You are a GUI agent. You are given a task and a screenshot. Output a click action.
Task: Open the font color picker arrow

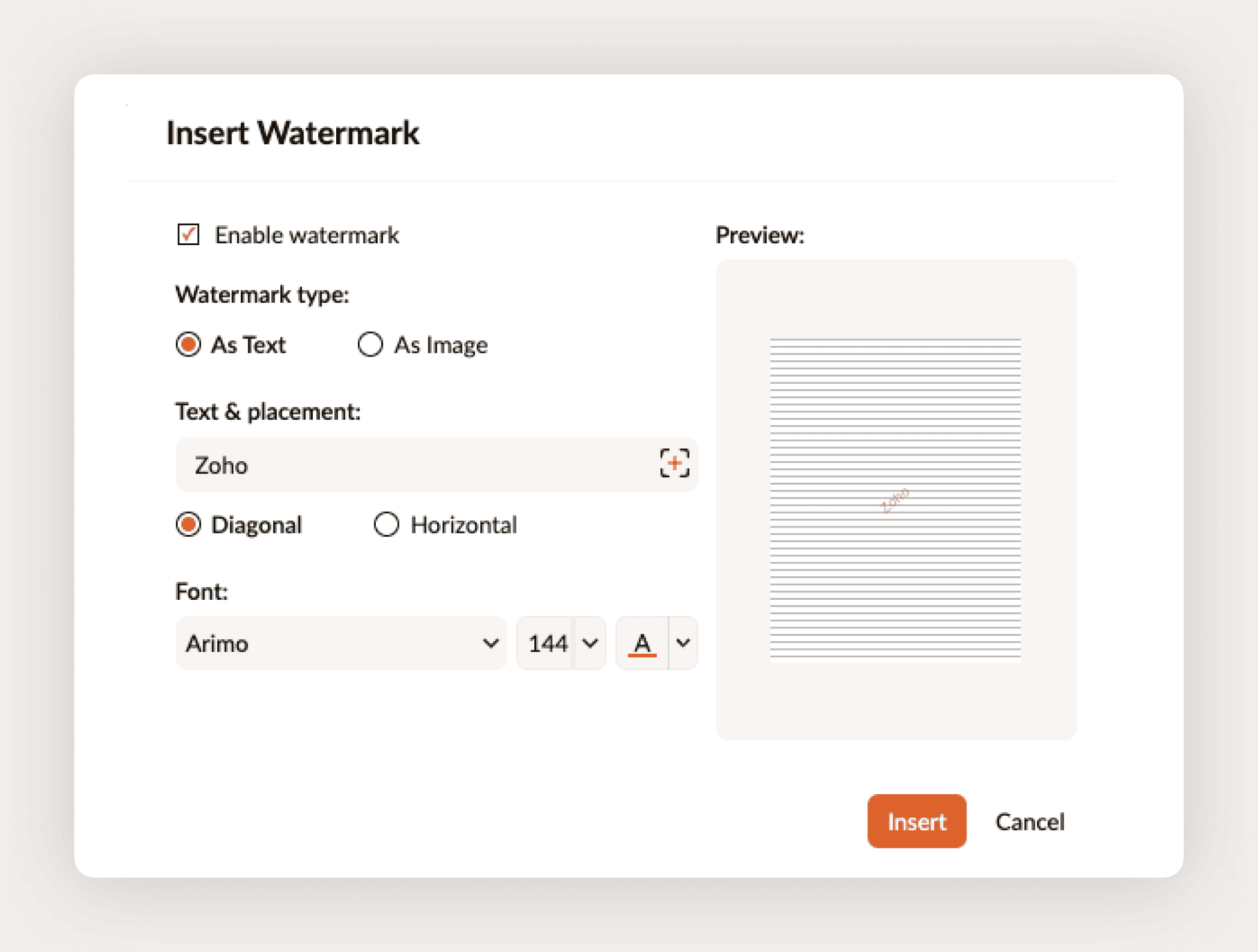[683, 643]
